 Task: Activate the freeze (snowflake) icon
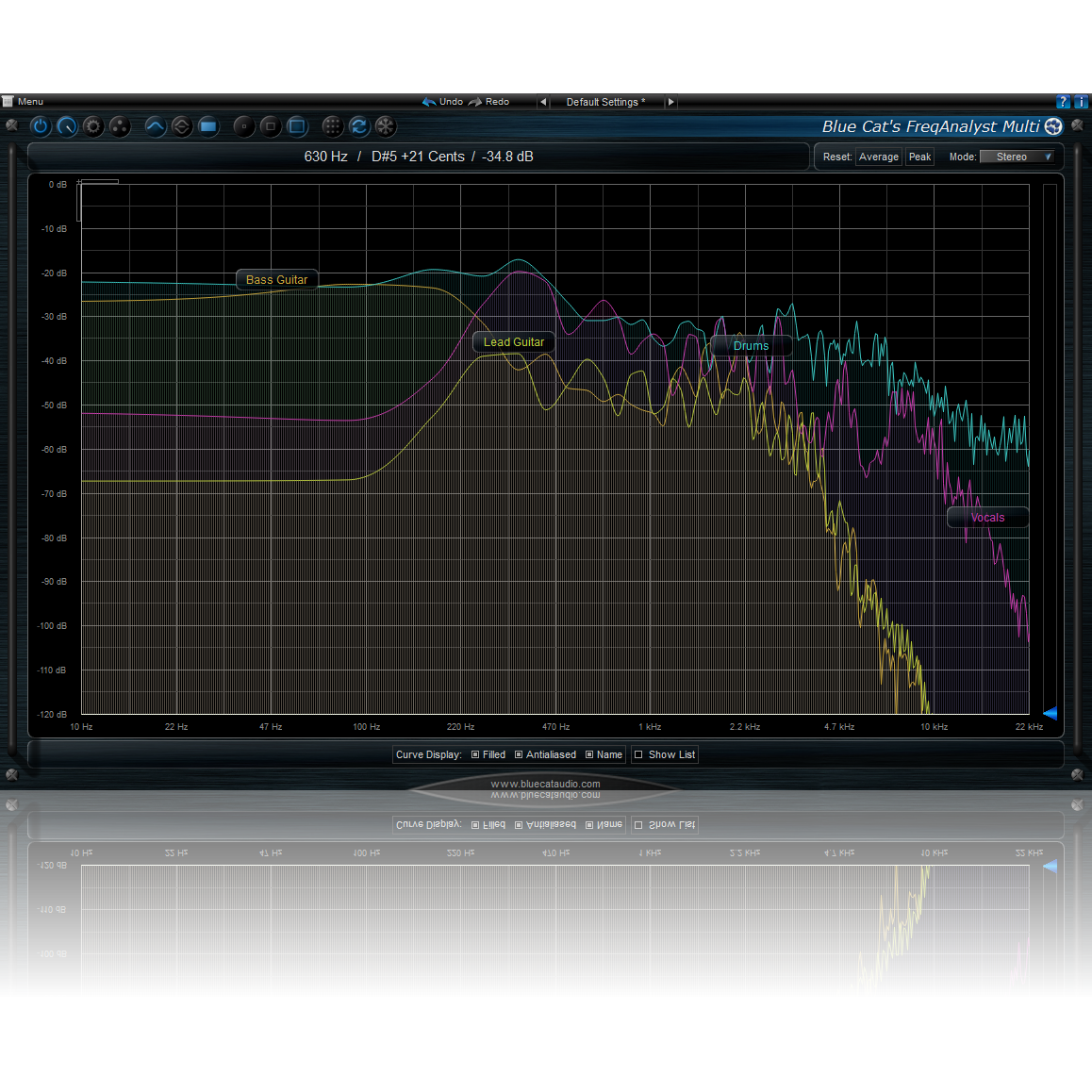[386, 126]
